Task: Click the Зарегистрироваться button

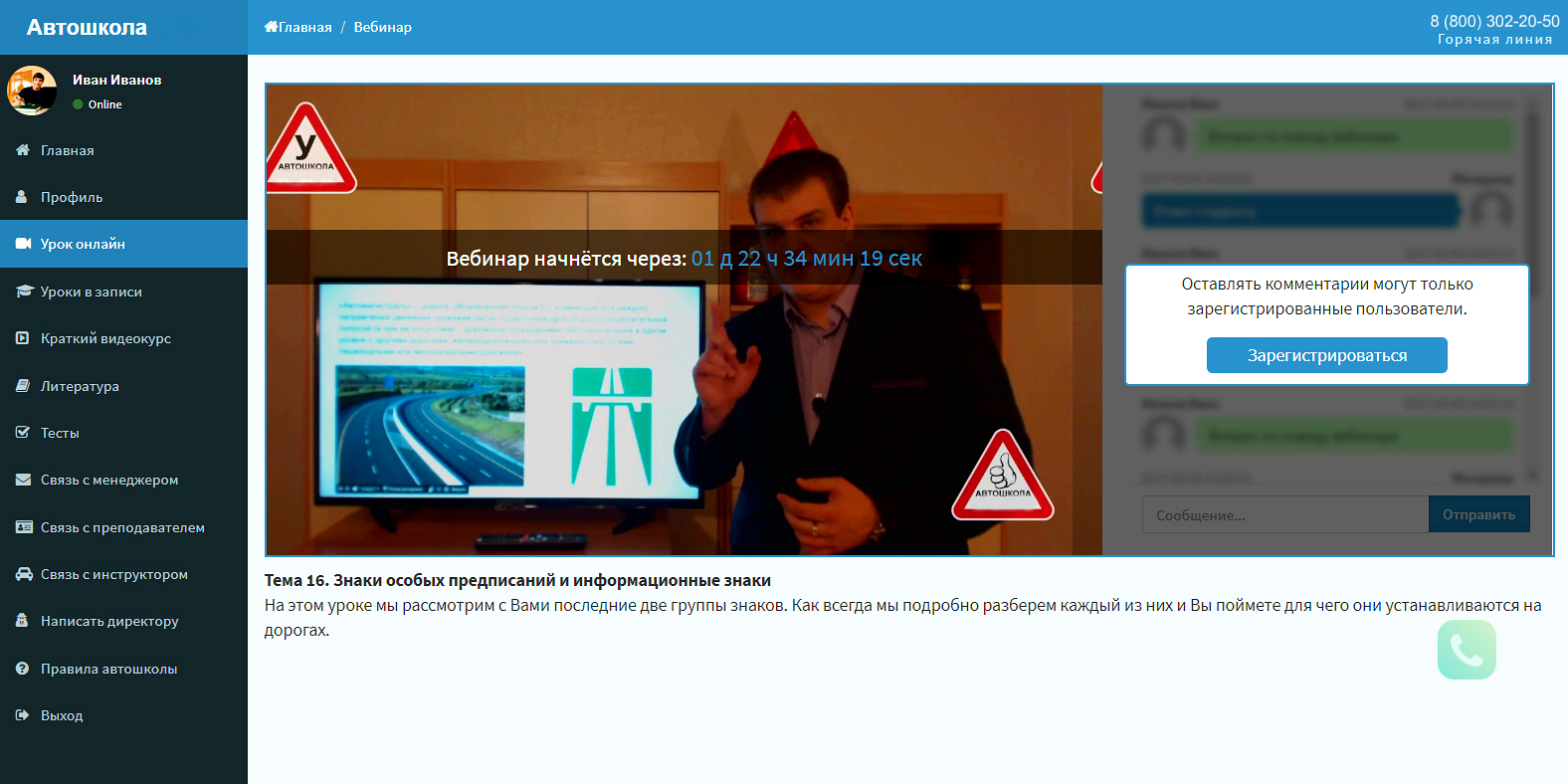Action: coord(1327,355)
